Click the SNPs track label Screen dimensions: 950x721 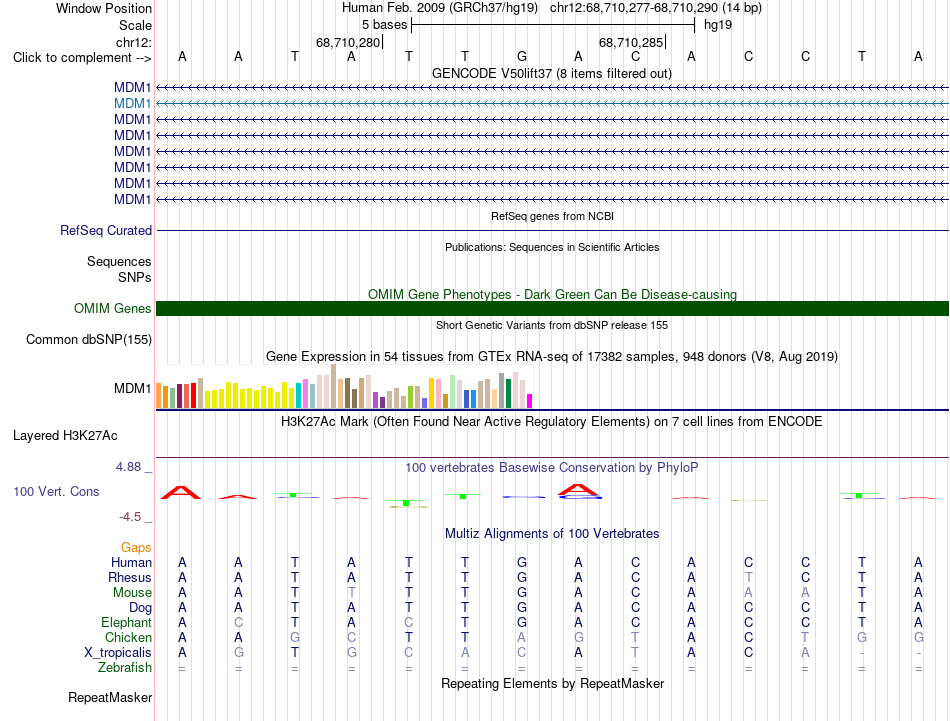click(135, 277)
